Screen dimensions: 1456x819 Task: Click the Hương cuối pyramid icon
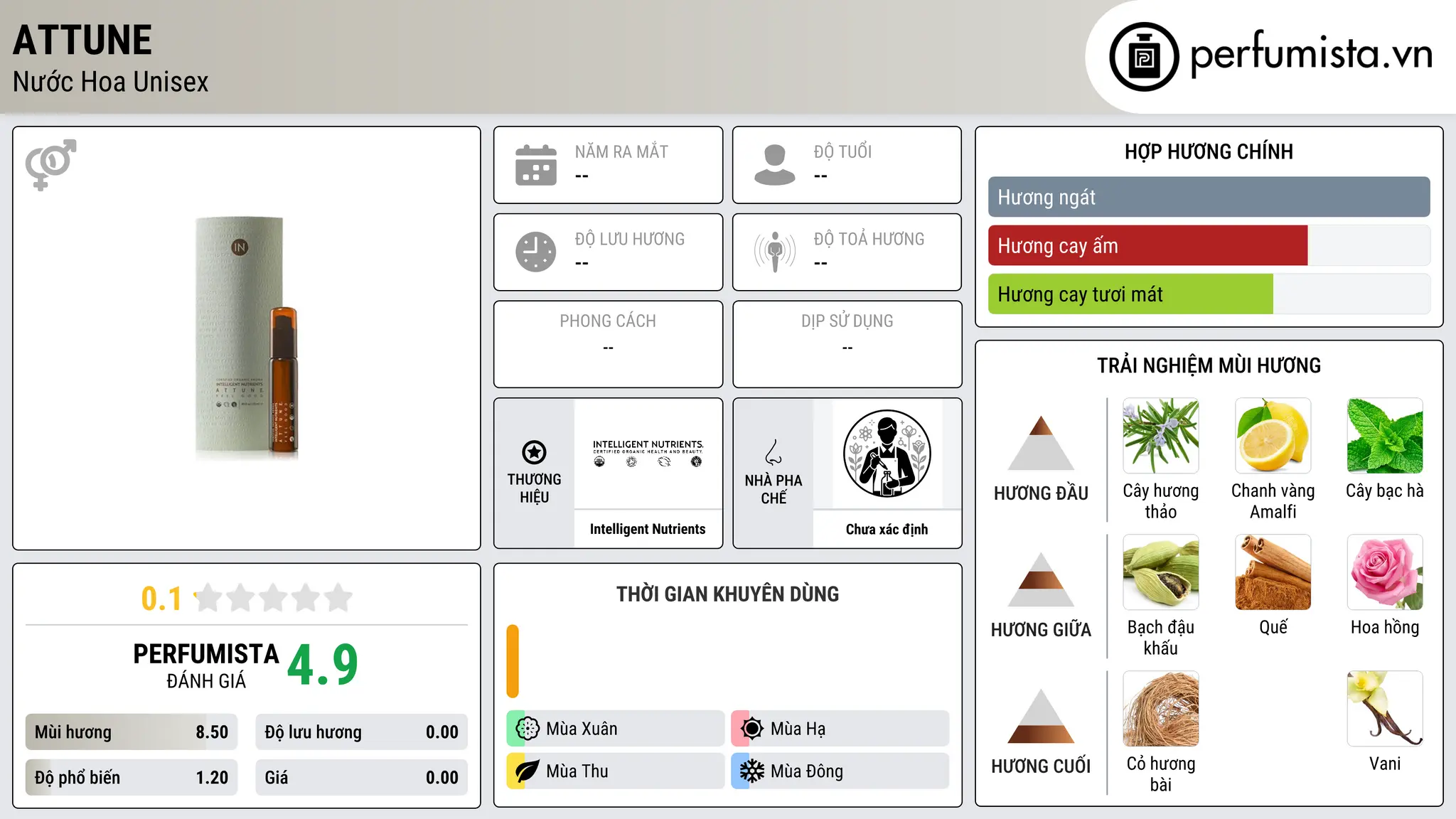click(1041, 716)
